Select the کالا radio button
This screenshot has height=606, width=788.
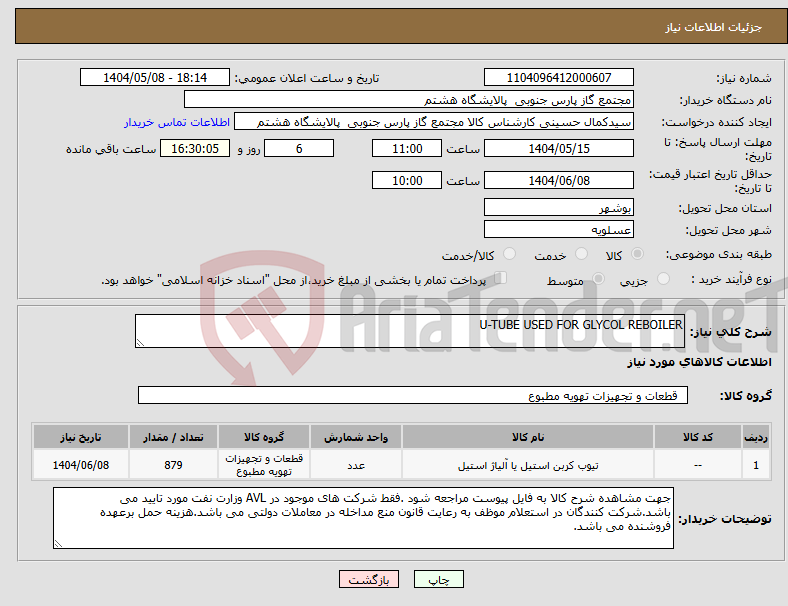637,254
